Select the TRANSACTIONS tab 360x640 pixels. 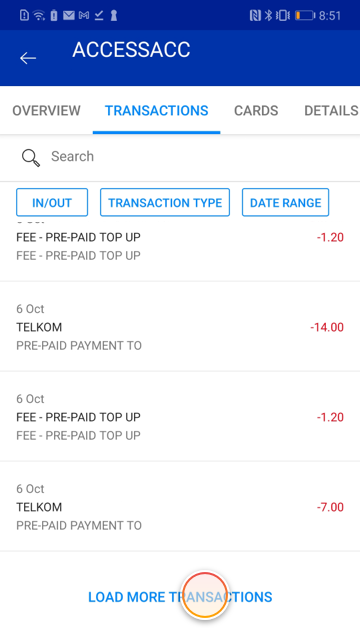point(157,111)
